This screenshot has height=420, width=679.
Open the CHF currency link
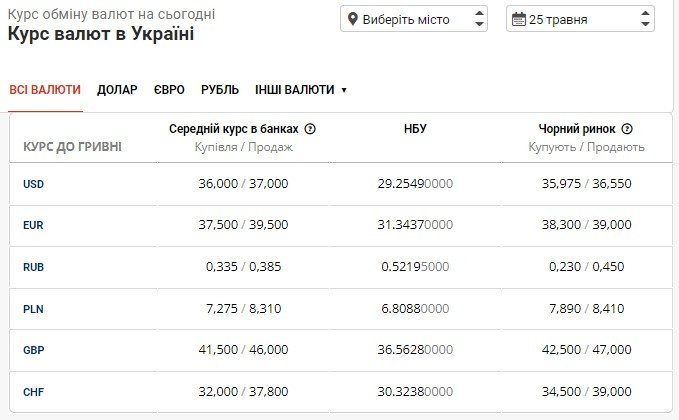coord(34,392)
